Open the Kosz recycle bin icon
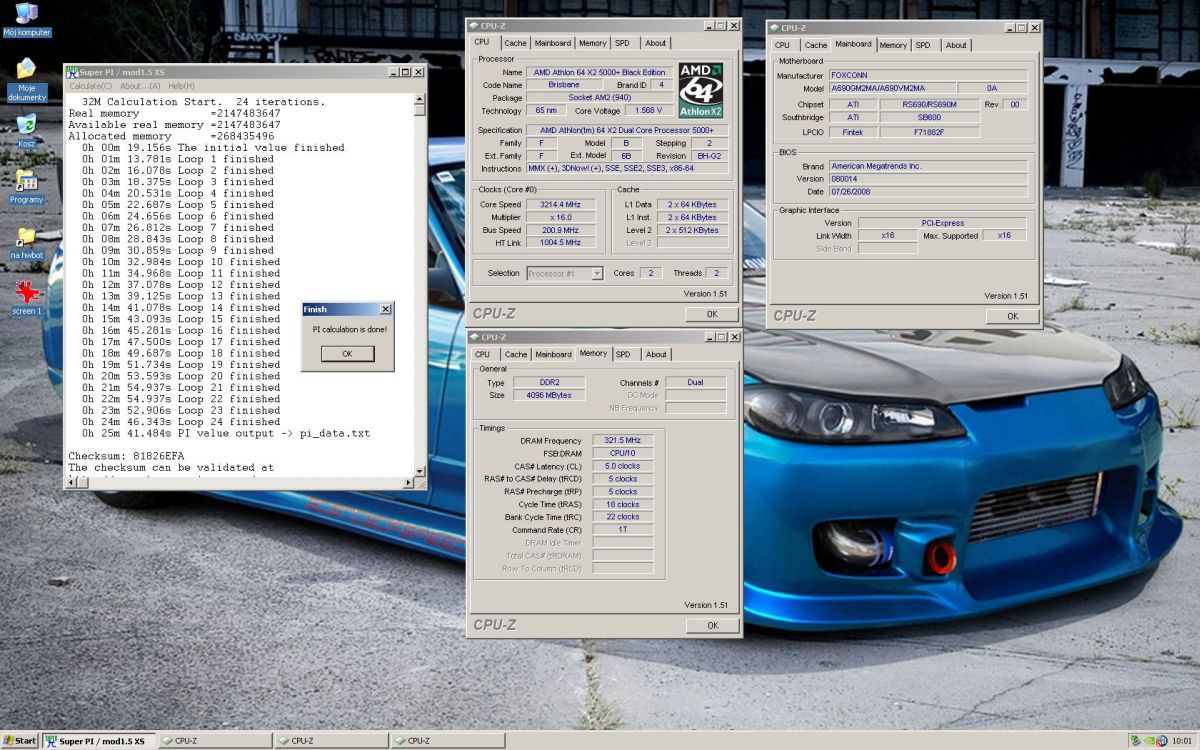1200x750 pixels. pos(26,131)
